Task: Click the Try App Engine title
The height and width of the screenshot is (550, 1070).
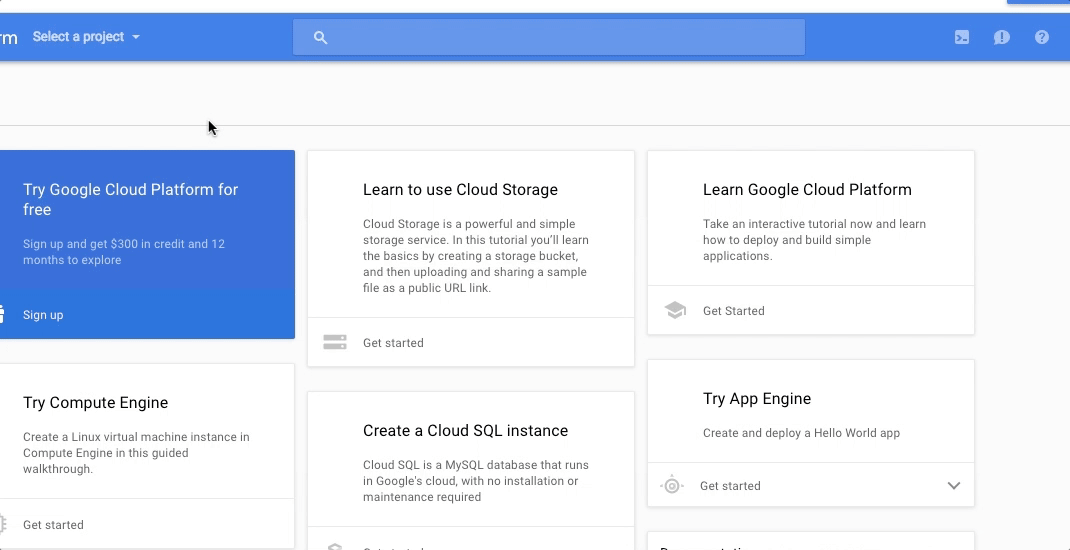Action: pos(757,399)
